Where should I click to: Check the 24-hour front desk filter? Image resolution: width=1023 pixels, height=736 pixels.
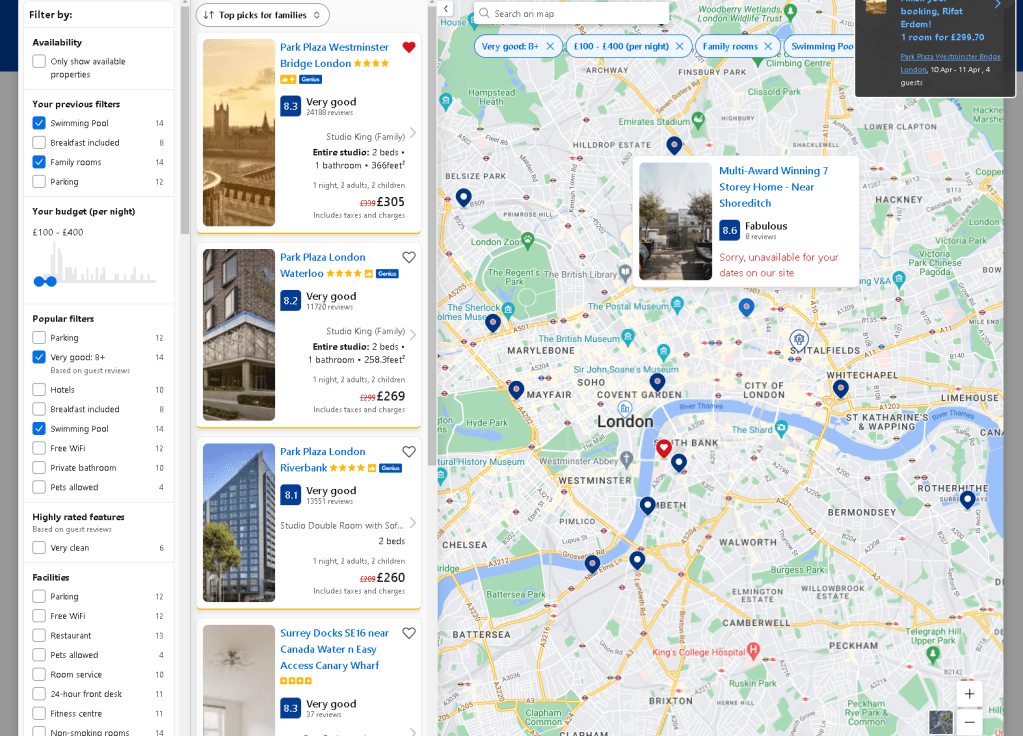(38, 694)
